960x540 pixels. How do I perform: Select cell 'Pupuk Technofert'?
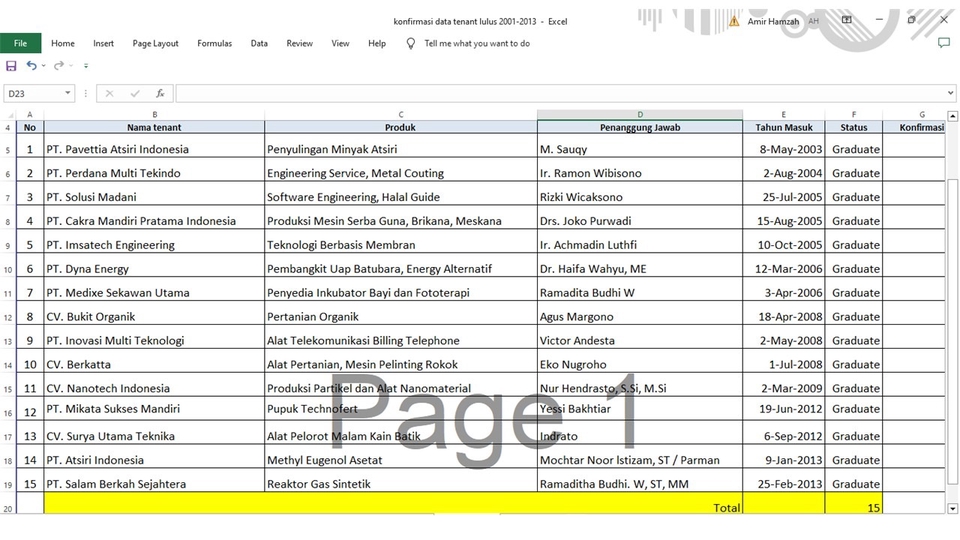pos(401,408)
